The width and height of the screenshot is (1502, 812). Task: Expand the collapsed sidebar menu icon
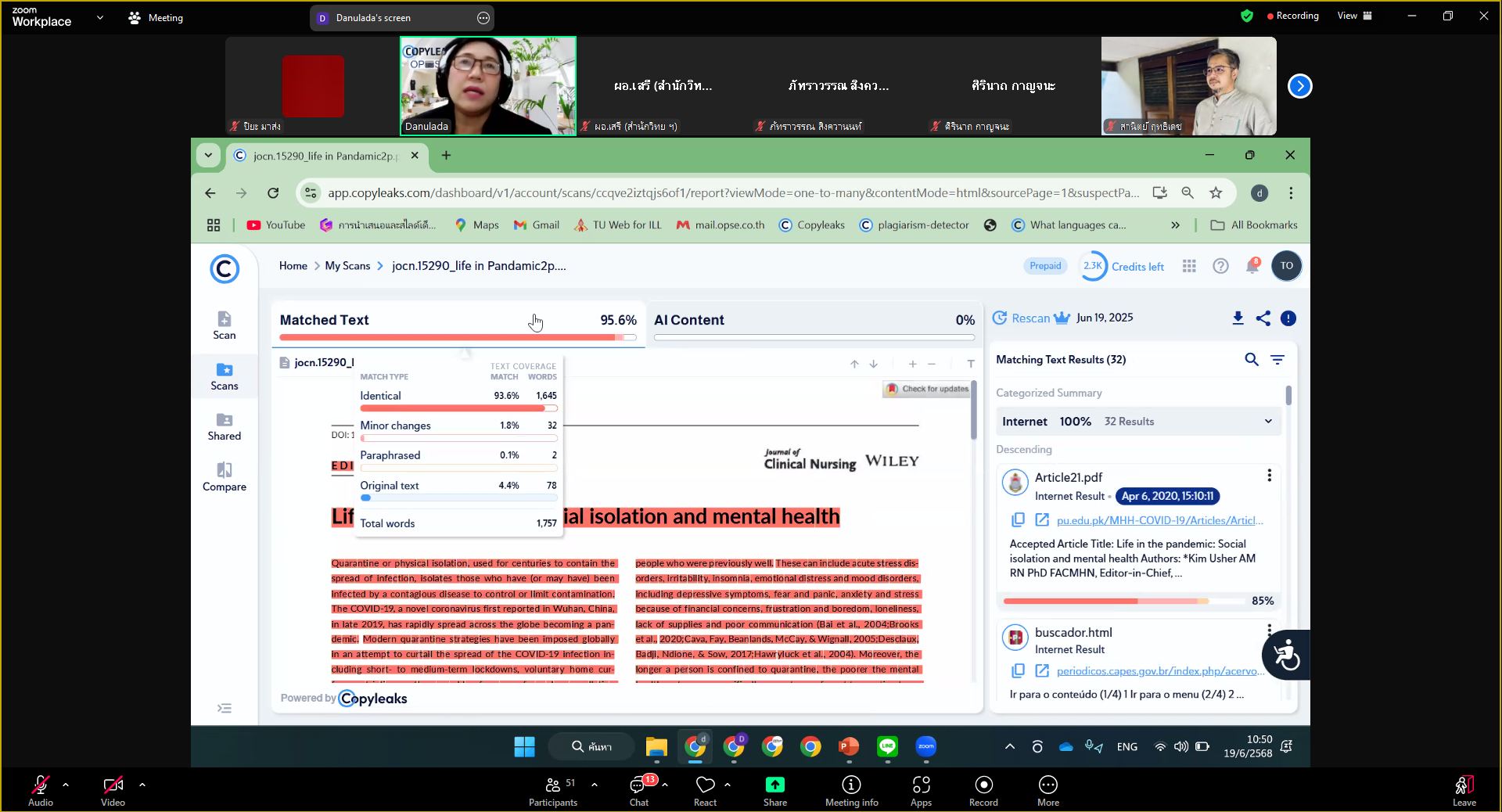pos(225,708)
